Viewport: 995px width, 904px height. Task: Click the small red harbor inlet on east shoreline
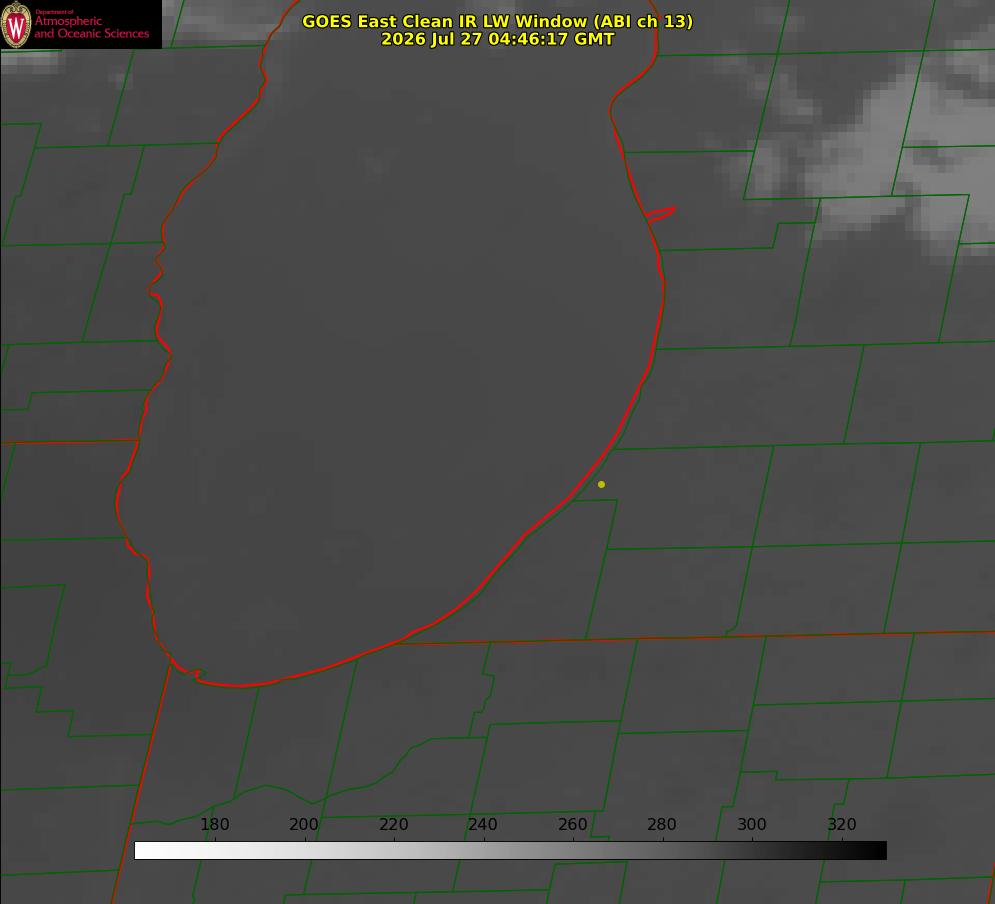pyautogui.click(x=660, y=214)
